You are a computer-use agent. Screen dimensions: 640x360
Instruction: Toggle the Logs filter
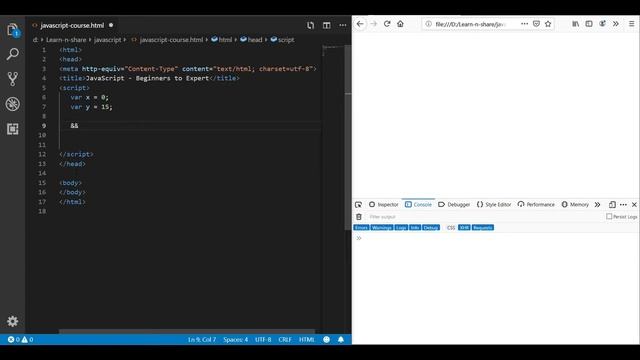click(401, 228)
